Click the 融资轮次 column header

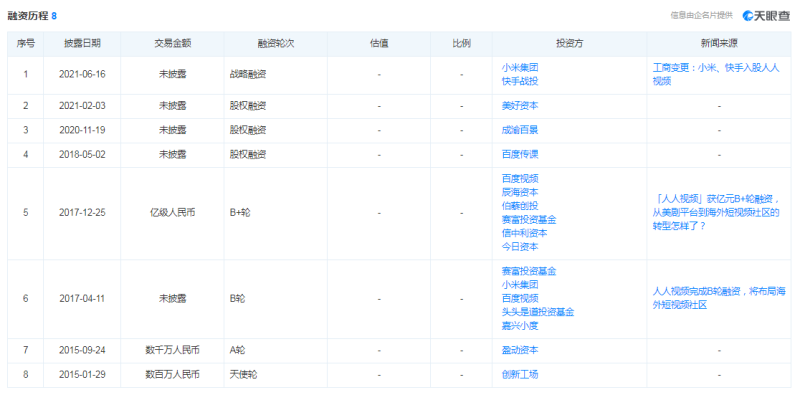(276, 44)
